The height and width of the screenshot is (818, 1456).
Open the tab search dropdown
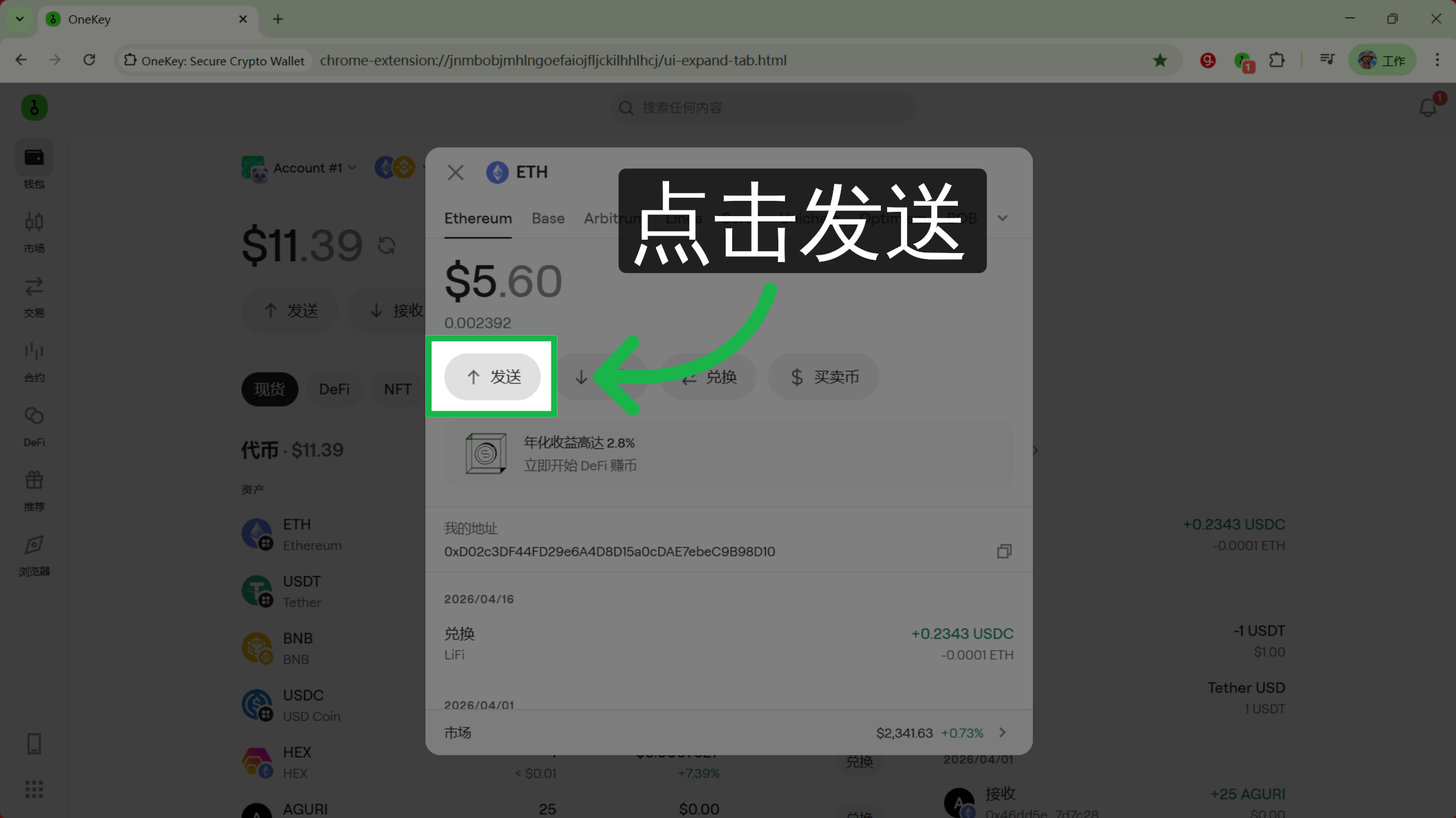coord(19,19)
